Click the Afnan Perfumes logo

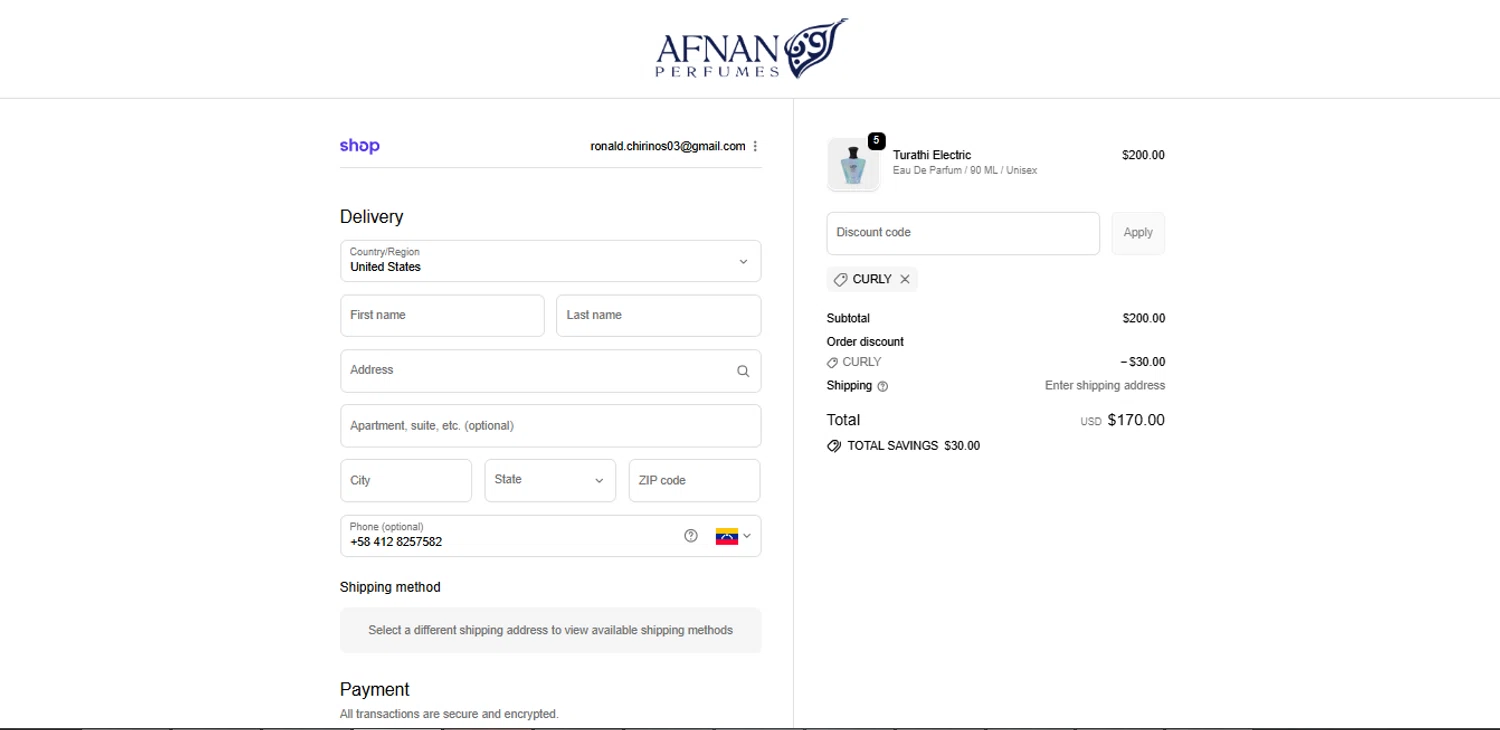tap(751, 48)
